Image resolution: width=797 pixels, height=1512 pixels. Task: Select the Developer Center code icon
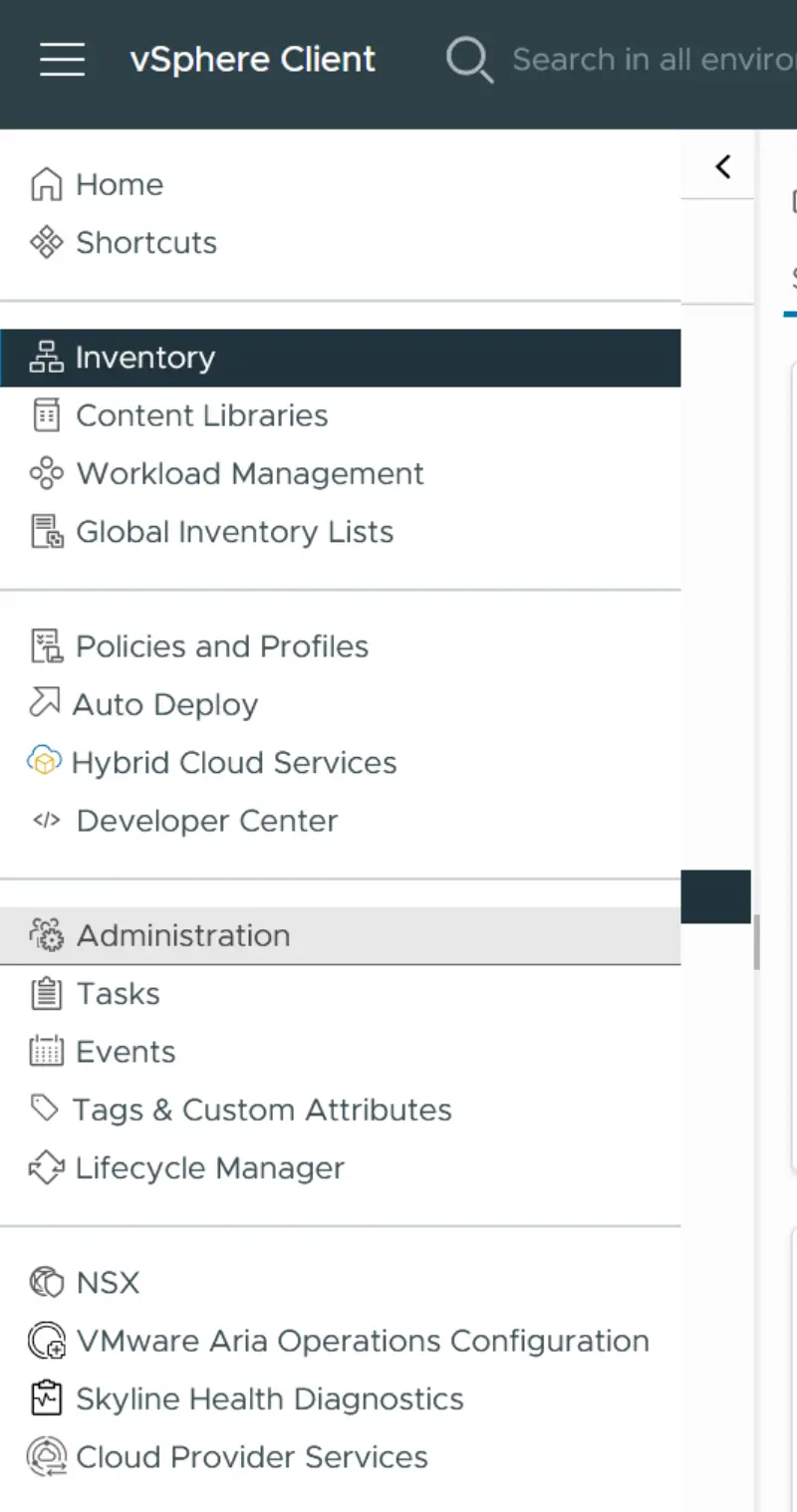46,821
